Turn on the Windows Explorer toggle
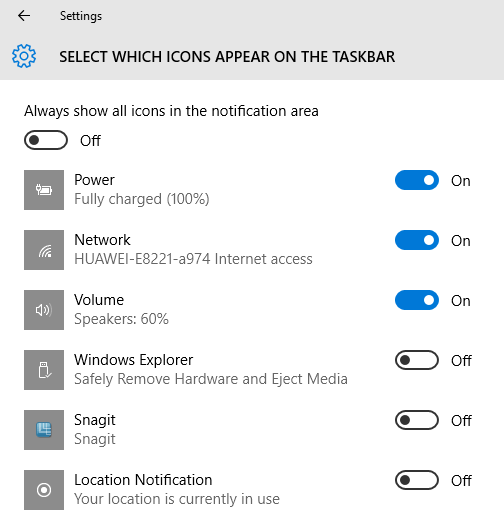504x513 pixels. [417, 360]
